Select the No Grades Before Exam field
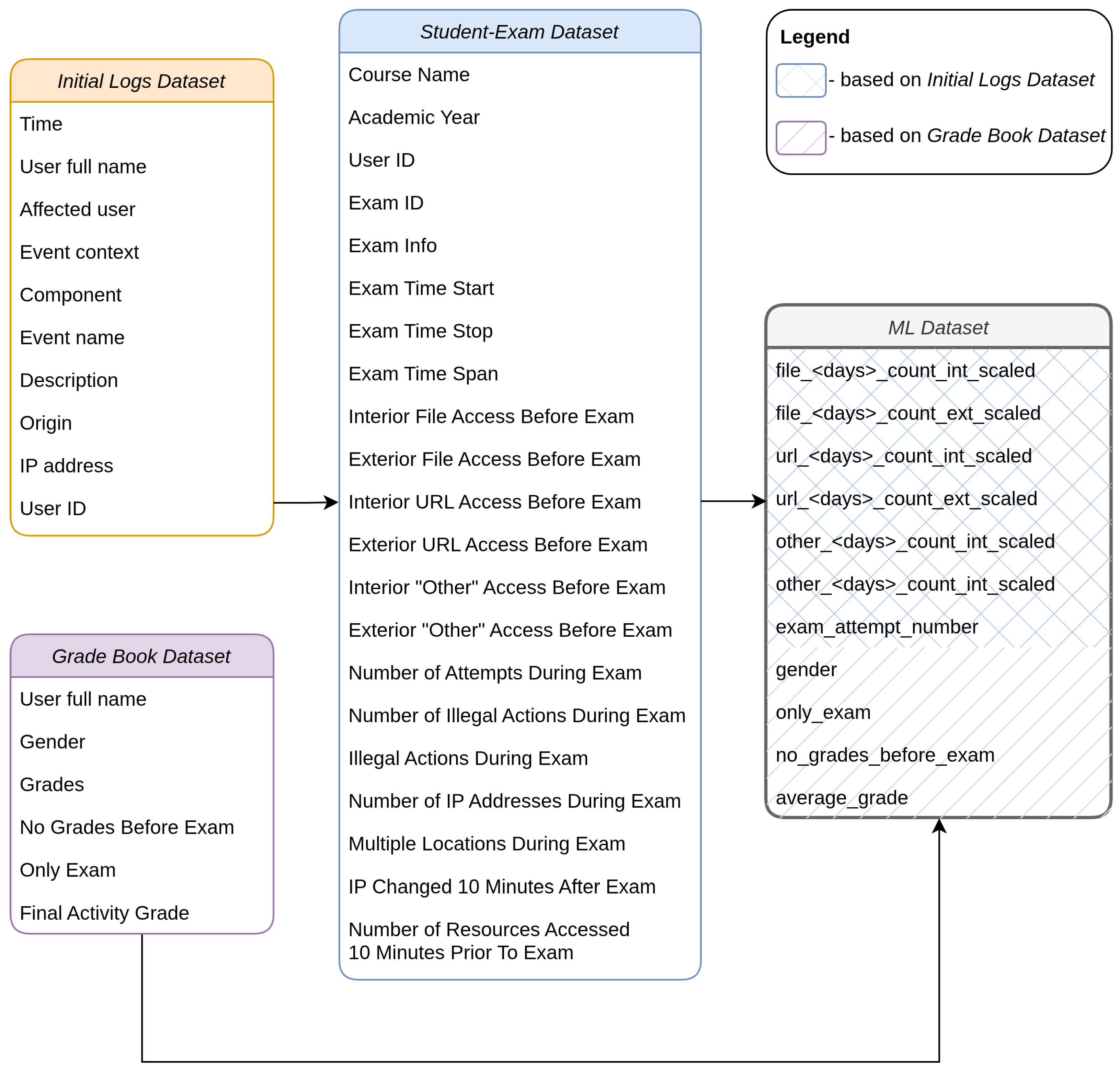 [x=127, y=827]
